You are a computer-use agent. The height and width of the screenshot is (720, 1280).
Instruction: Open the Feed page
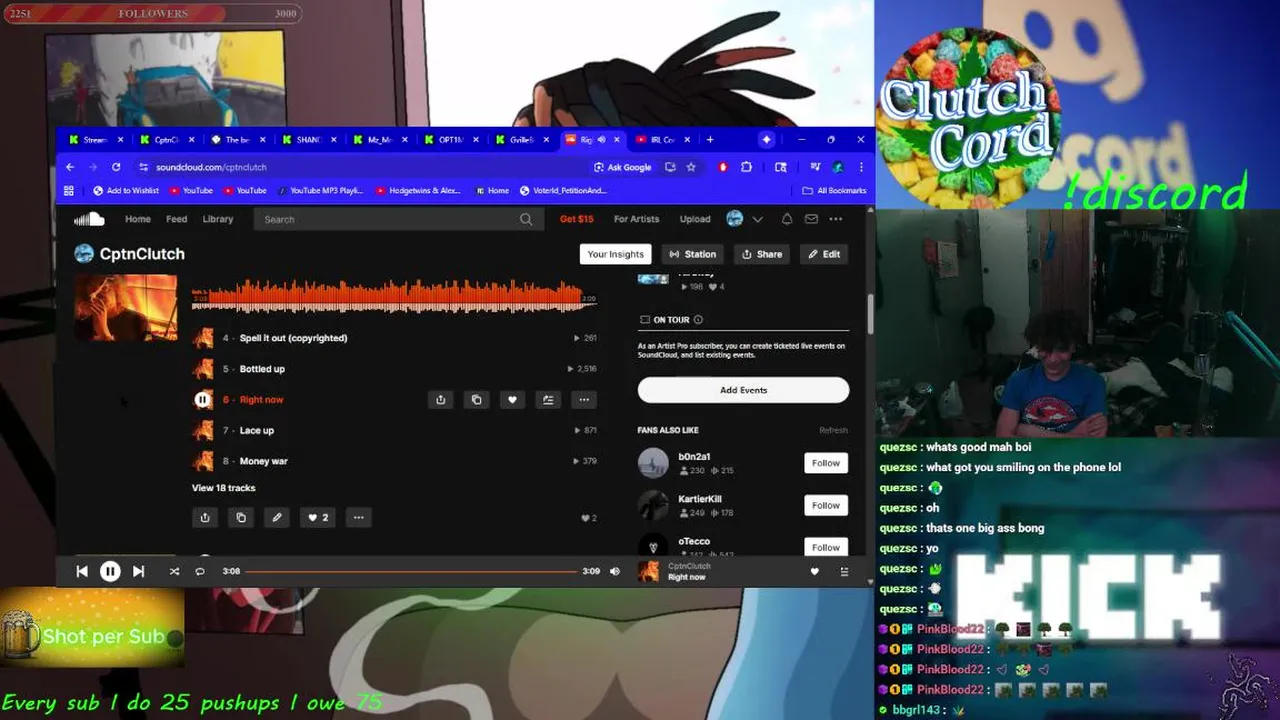coord(177,219)
